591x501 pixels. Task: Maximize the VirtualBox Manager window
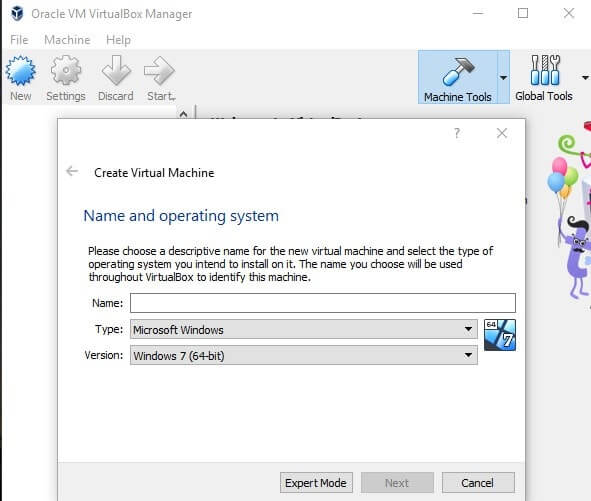523,13
